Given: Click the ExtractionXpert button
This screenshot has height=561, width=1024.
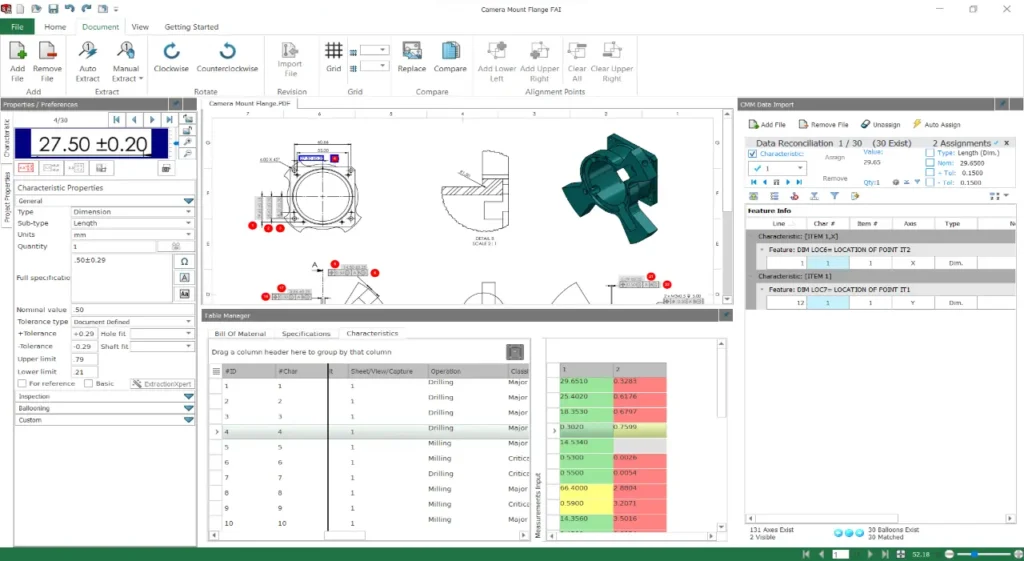Looking at the screenshot, I should 162,383.
